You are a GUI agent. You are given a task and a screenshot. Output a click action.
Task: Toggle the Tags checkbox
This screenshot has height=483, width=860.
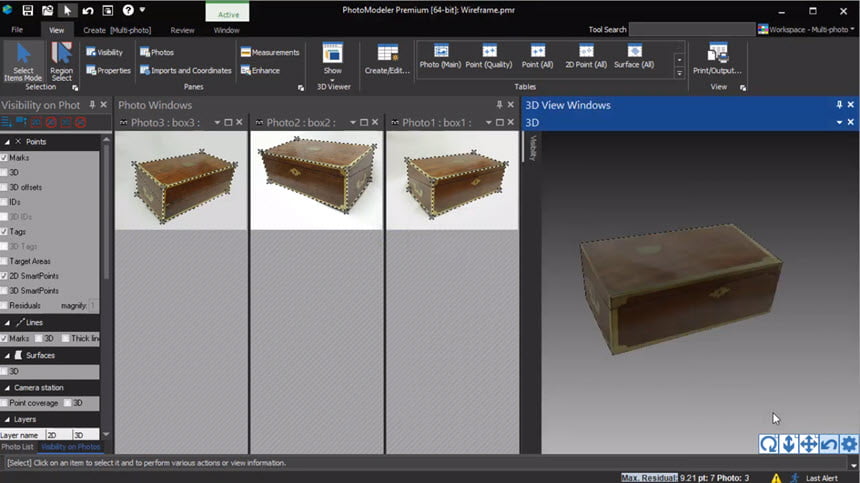(x=4, y=231)
